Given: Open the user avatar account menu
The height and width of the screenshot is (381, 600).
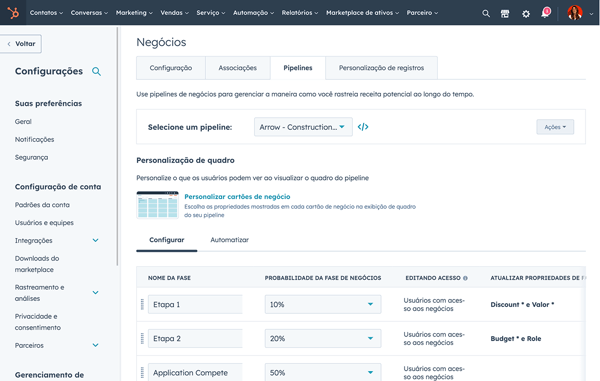Looking at the screenshot, I should pos(575,13).
